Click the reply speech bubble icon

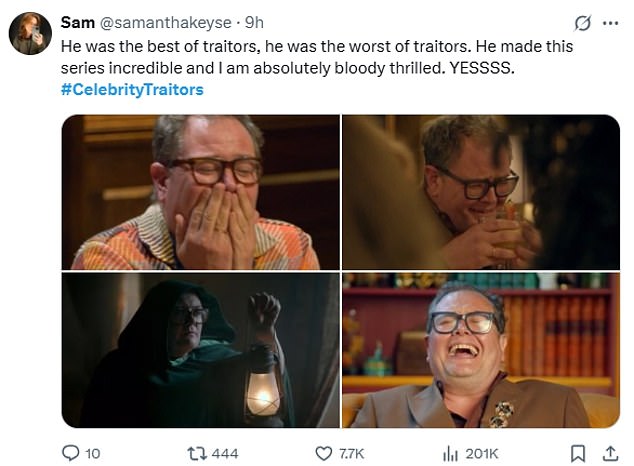(71, 453)
